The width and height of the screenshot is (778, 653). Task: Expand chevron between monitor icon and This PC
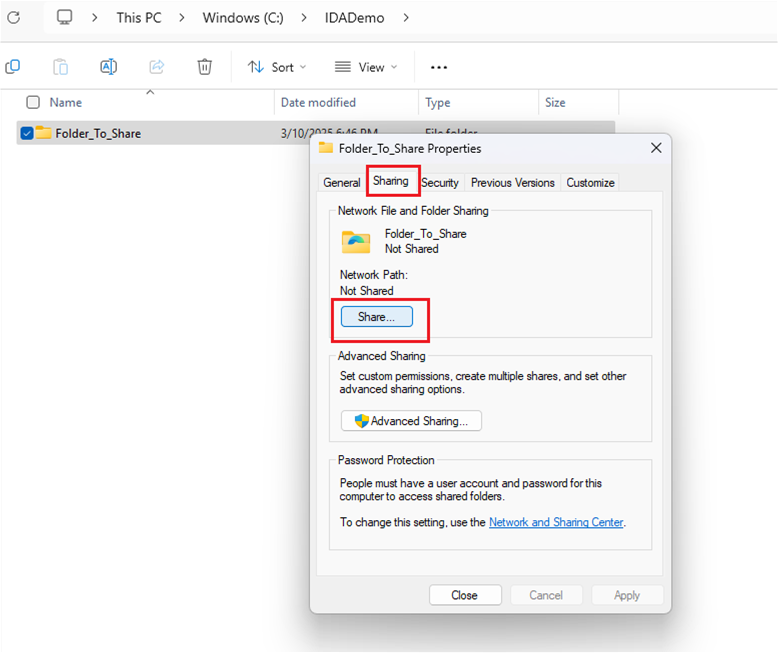pyautogui.click(x=94, y=18)
